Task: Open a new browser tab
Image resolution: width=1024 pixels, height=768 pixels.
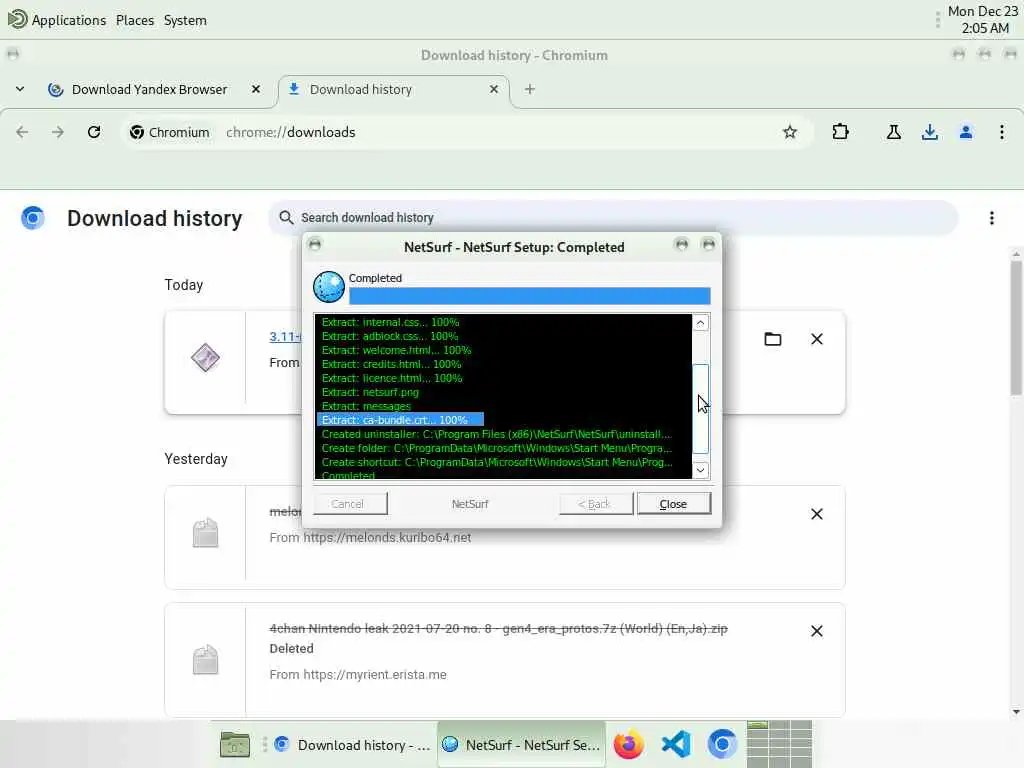Action: (530, 89)
